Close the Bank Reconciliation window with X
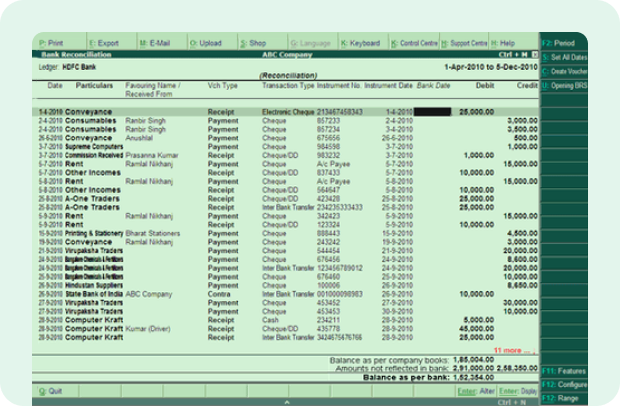Screen dimensions: 620x406 coord(535,55)
